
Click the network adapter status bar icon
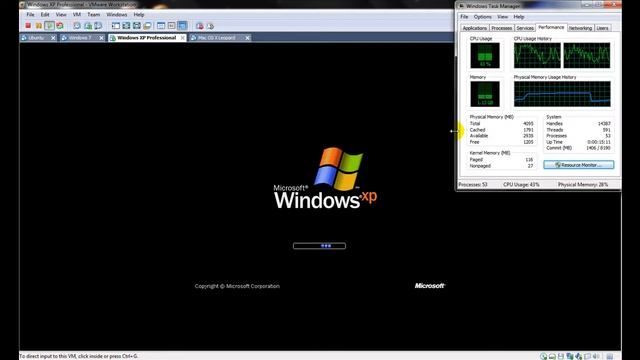tap(570, 356)
